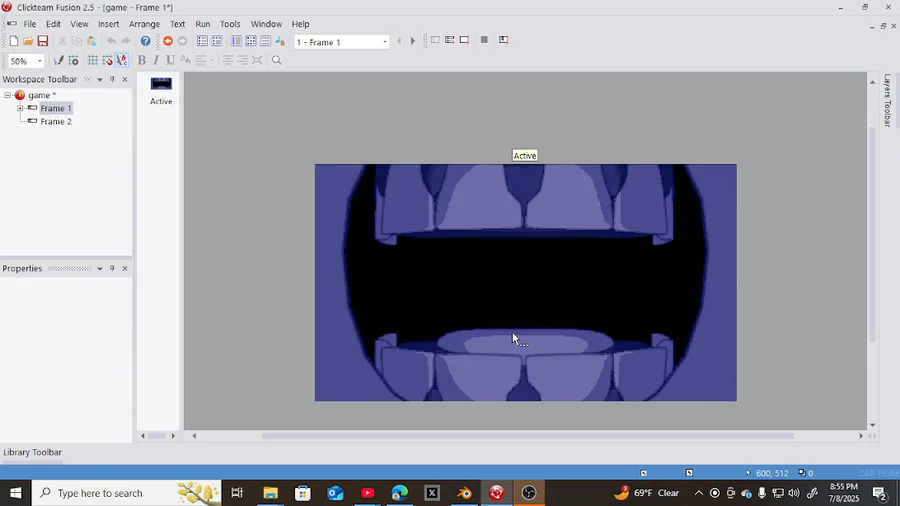This screenshot has height=506, width=900.
Task: Open the Window menu
Action: pyautogui.click(x=266, y=24)
